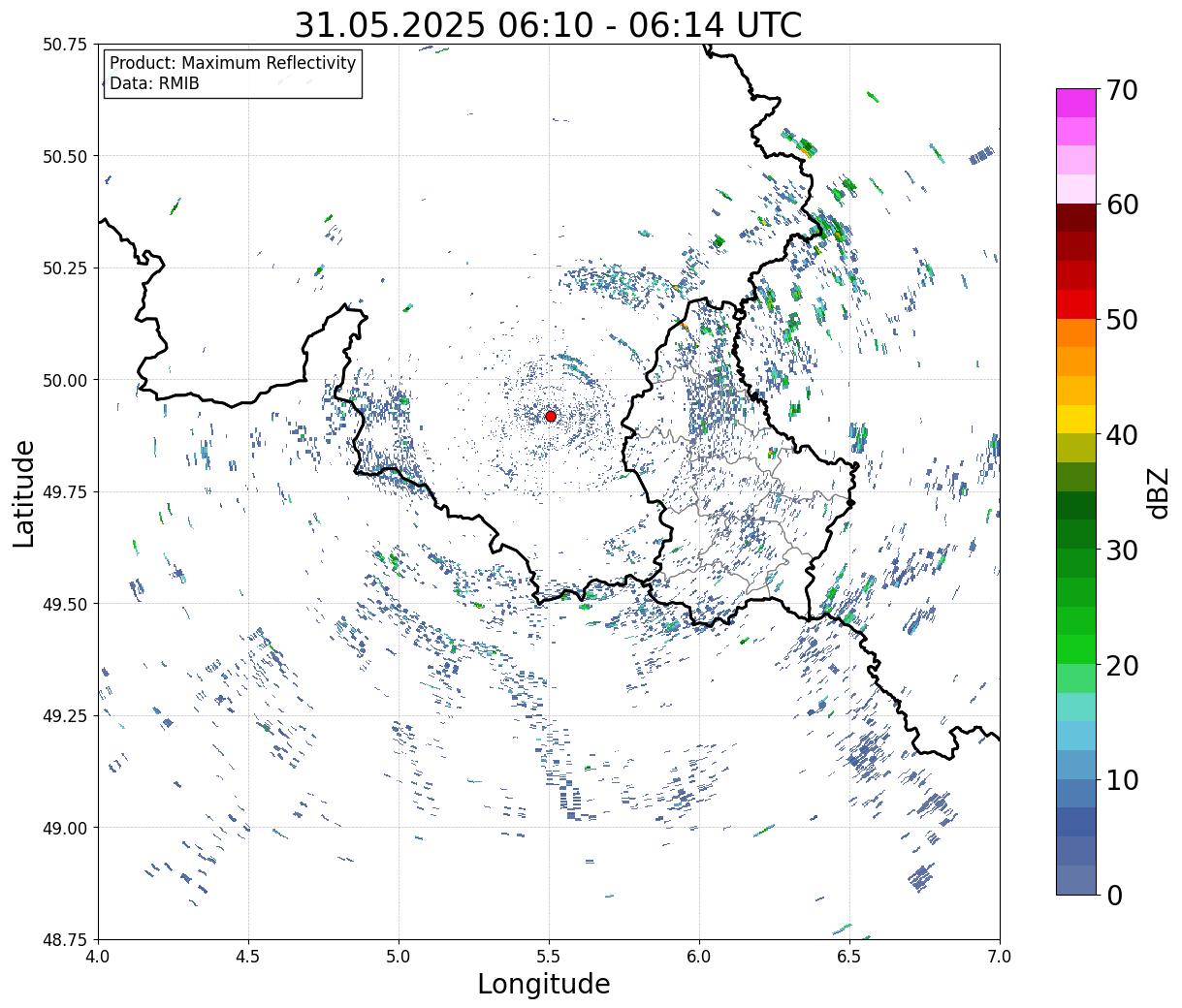Click the 'Latitude' axis label
Viewport: 1182px width, 1008px height.
(x=24, y=492)
